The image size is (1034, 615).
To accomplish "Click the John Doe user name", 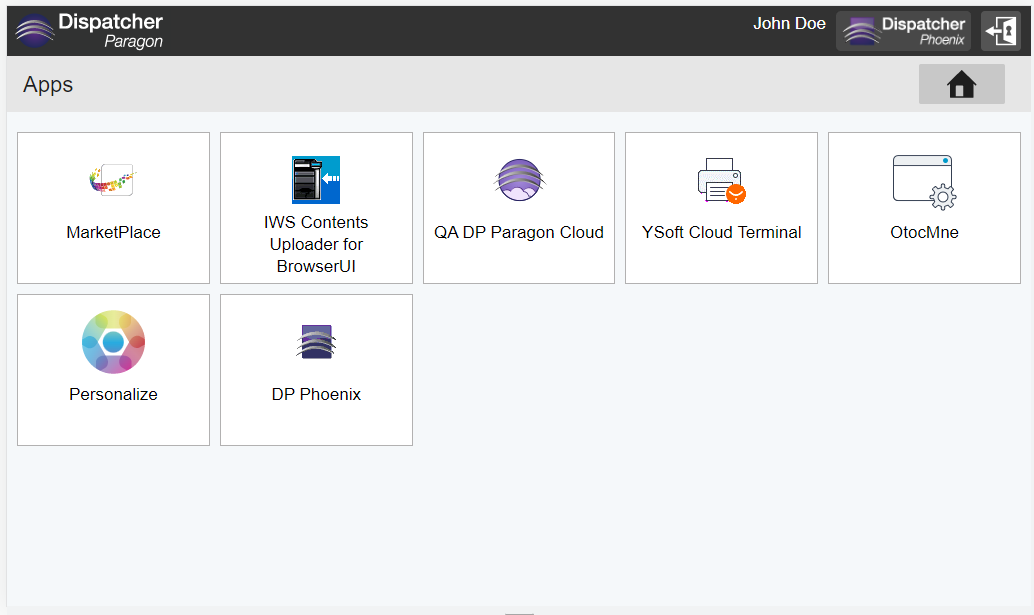I will pyautogui.click(x=789, y=24).
